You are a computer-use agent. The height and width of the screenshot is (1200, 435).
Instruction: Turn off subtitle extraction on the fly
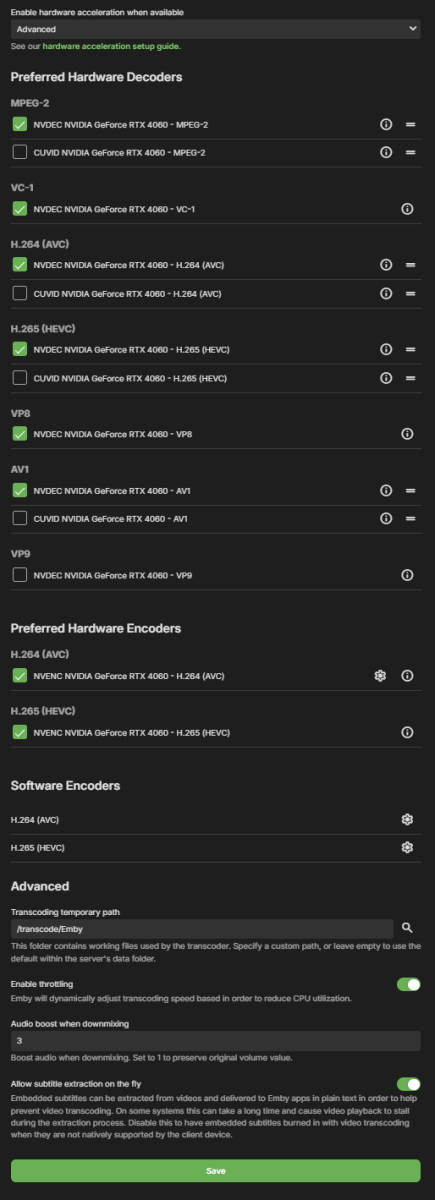[x=408, y=1084]
